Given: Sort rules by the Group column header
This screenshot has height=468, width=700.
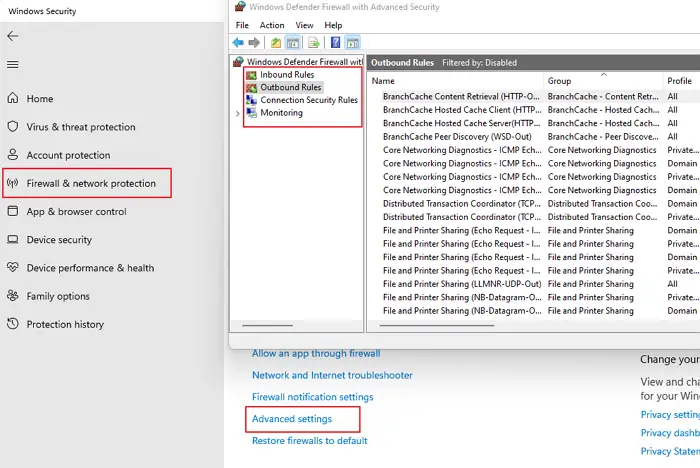Looking at the screenshot, I should (x=603, y=81).
